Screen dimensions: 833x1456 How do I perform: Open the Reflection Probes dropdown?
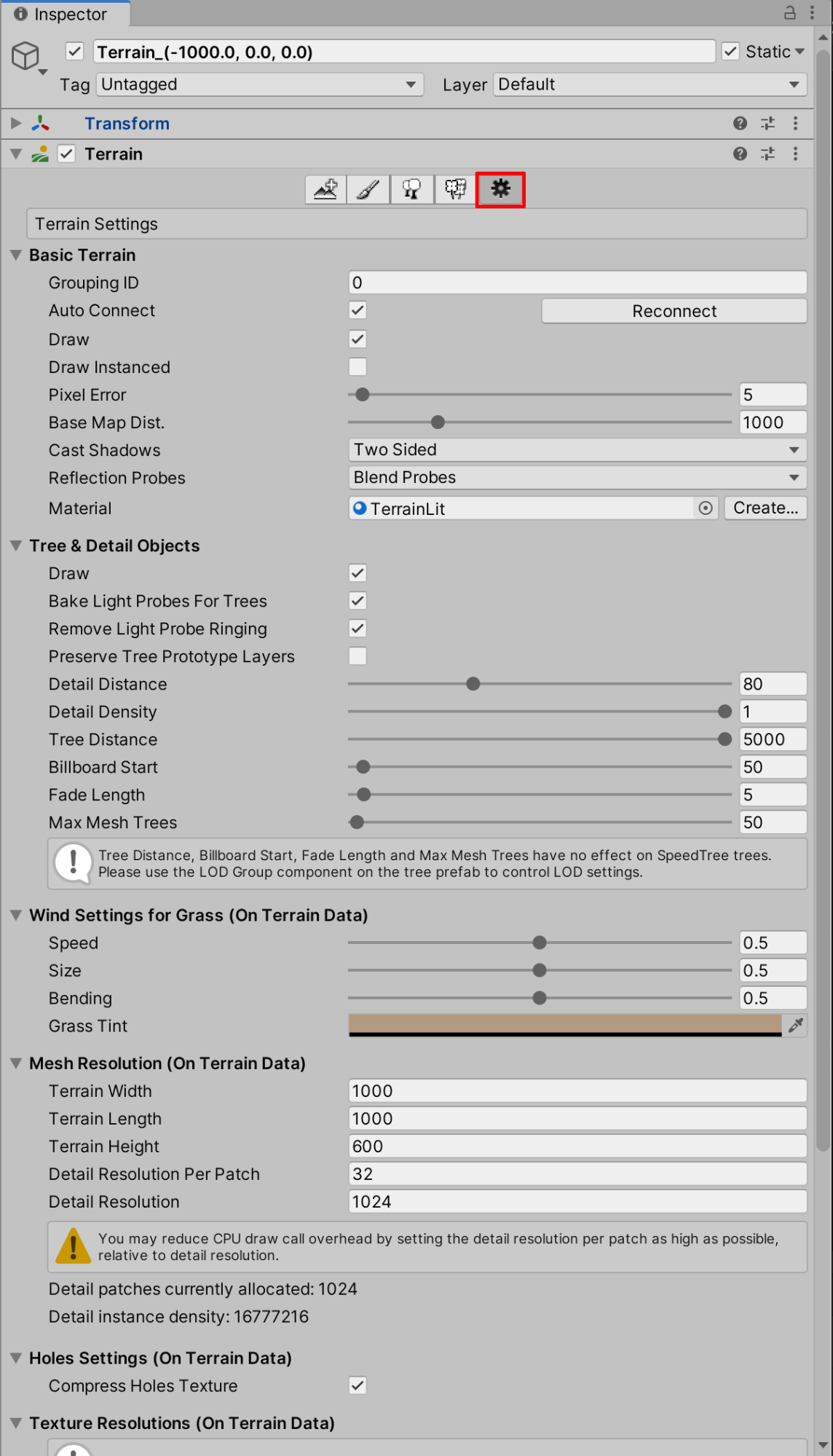pyautogui.click(x=577, y=478)
